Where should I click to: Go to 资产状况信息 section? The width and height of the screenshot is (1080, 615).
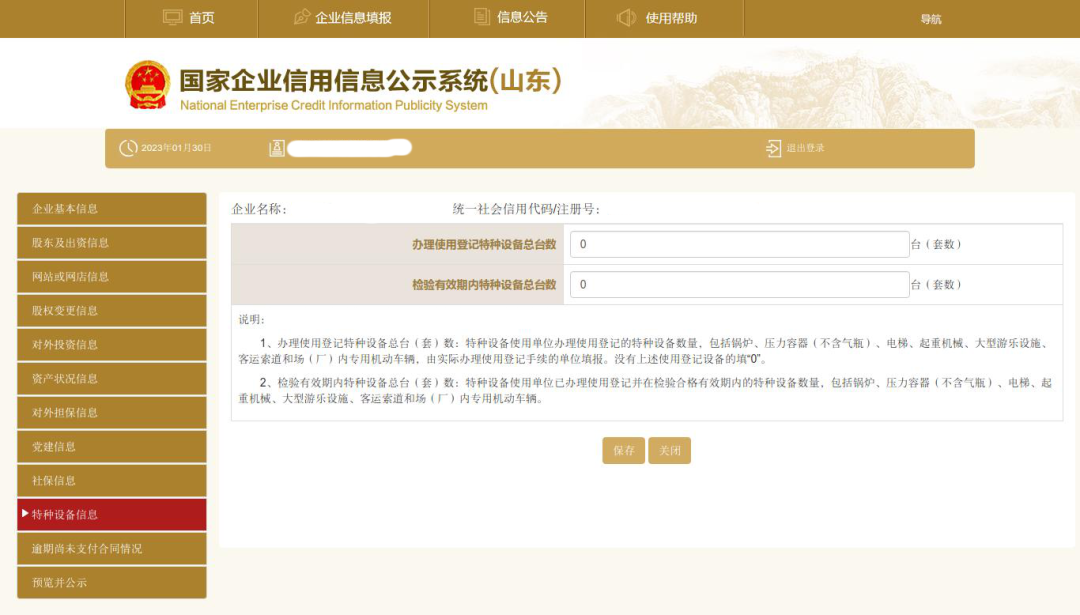click(112, 379)
